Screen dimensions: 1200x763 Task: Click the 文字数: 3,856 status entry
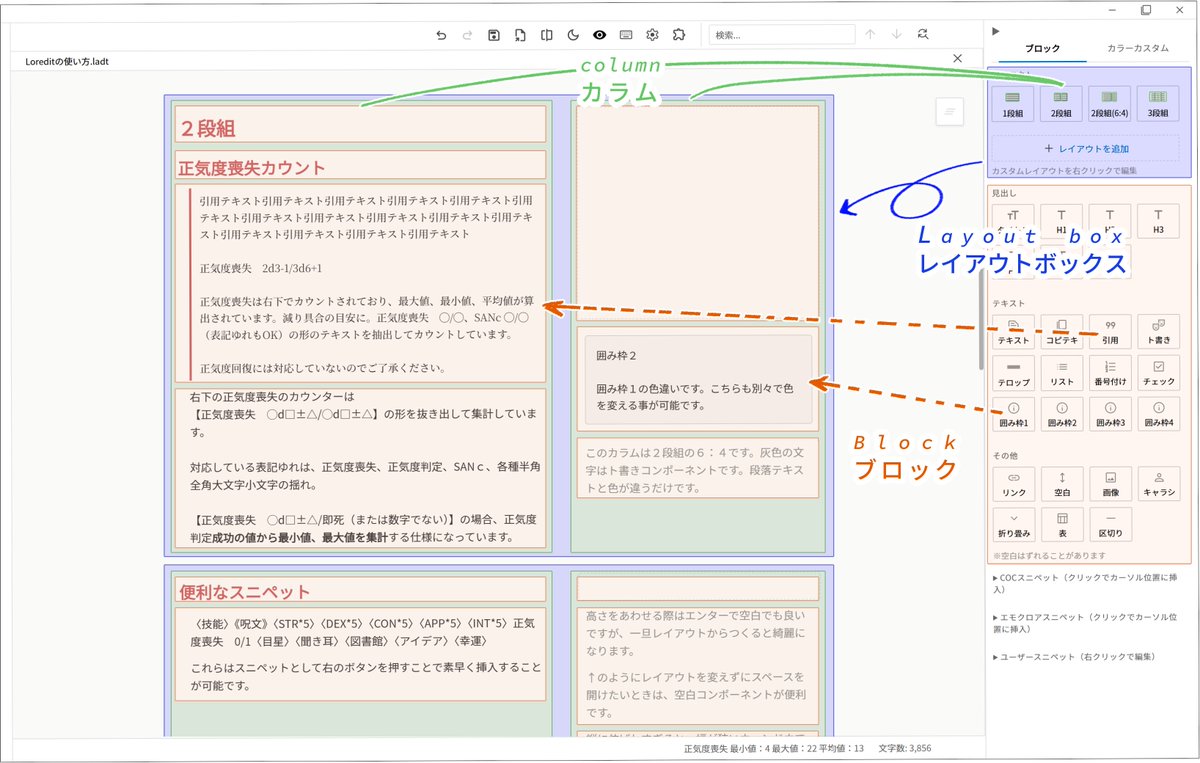[x=904, y=749]
